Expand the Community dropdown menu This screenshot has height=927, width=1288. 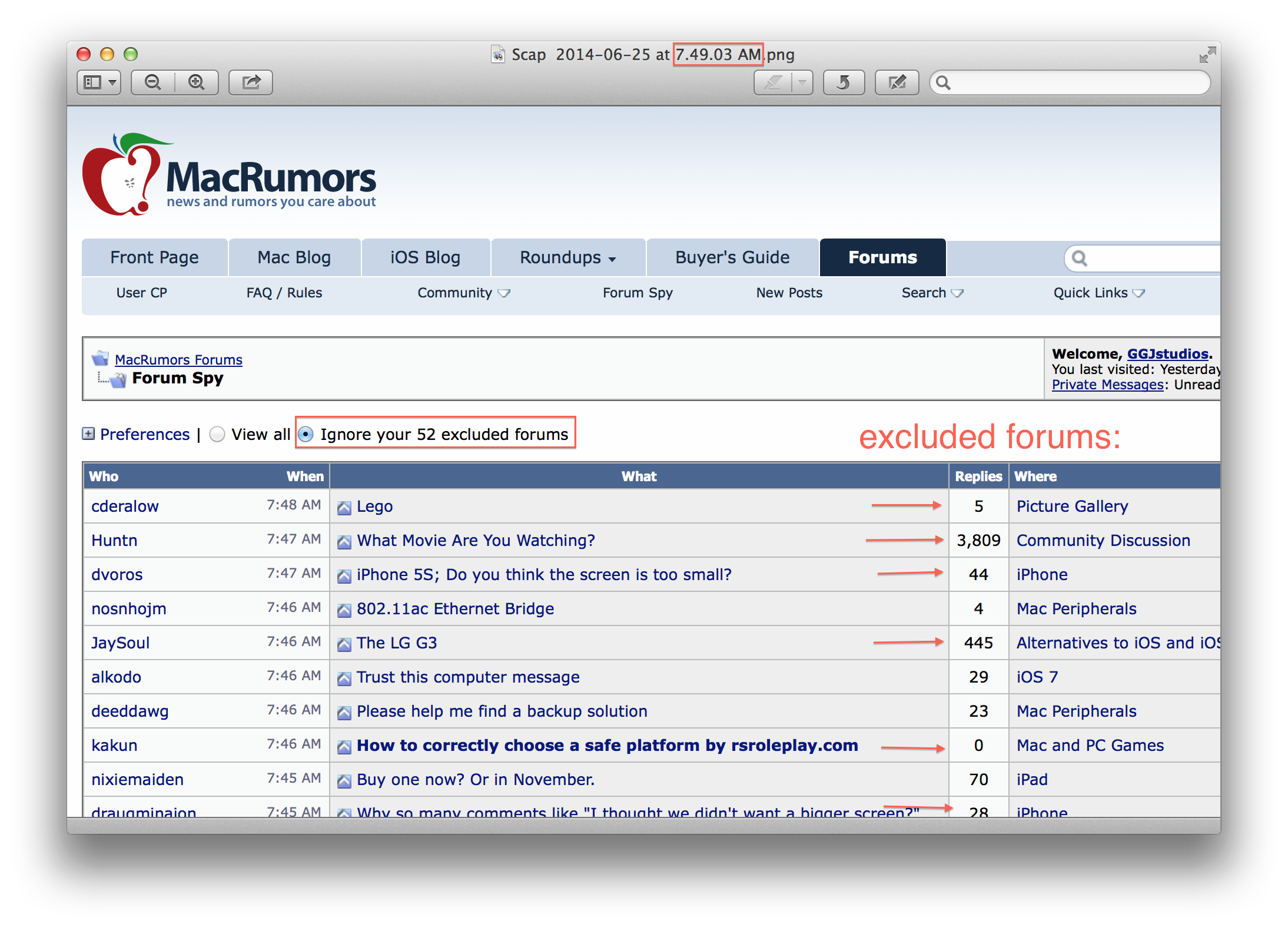[x=464, y=293]
